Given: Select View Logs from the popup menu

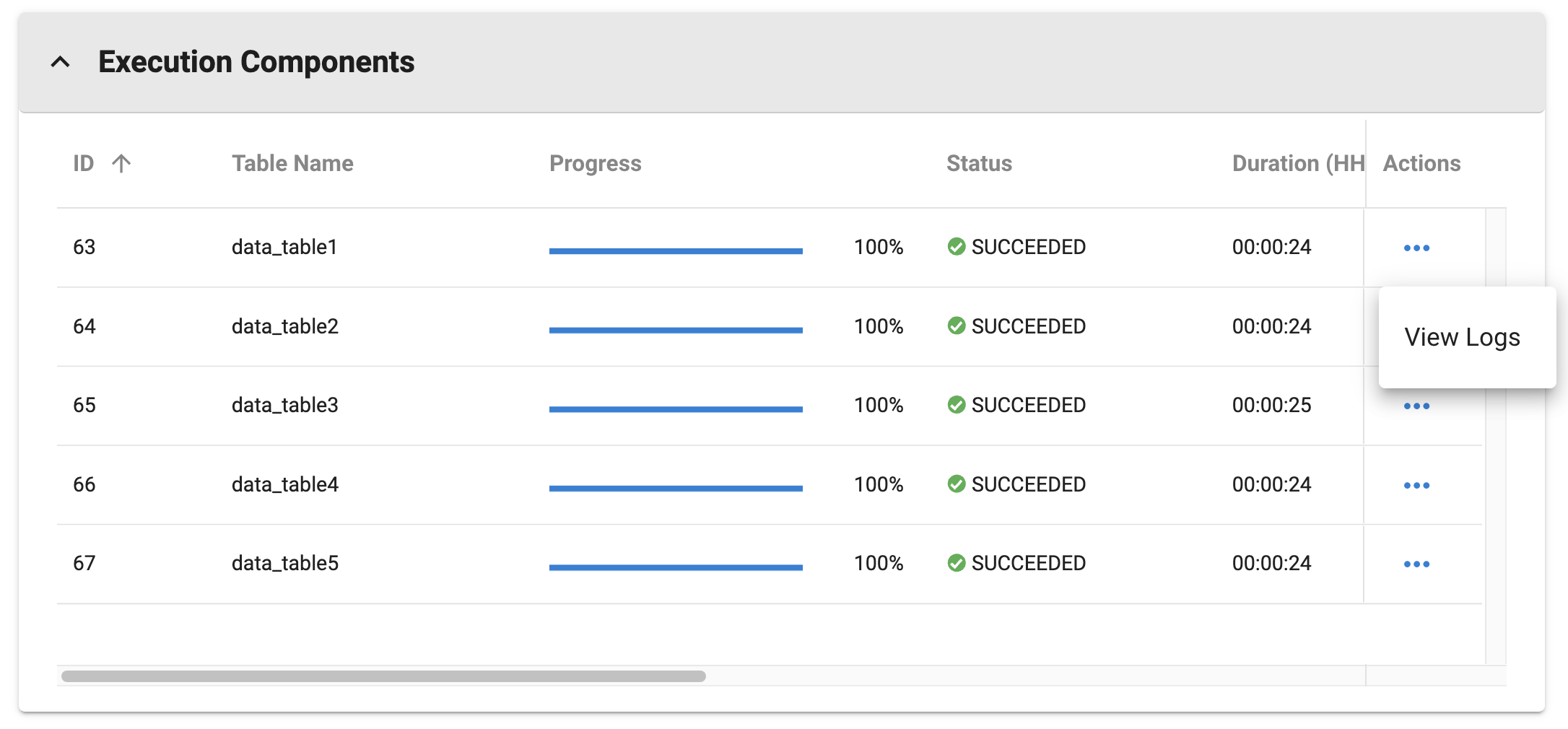Looking at the screenshot, I should [1462, 338].
